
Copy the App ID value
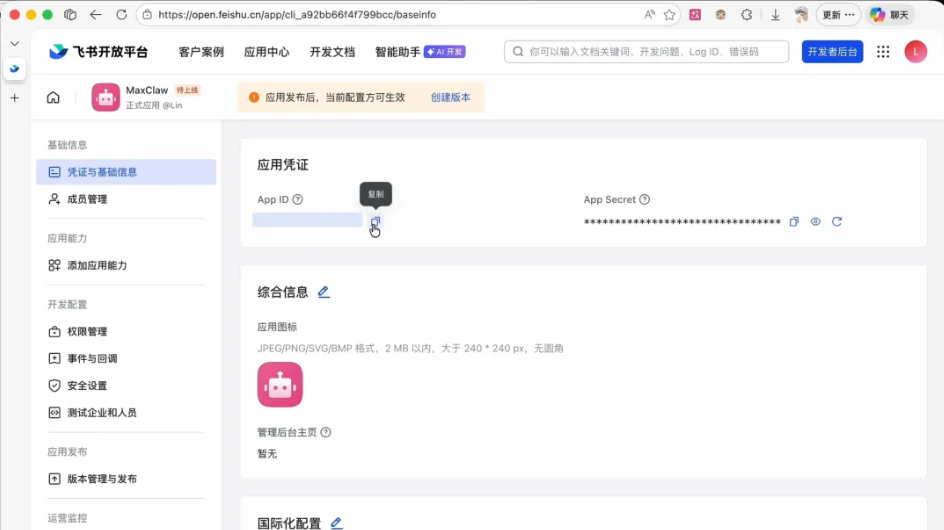(375, 222)
